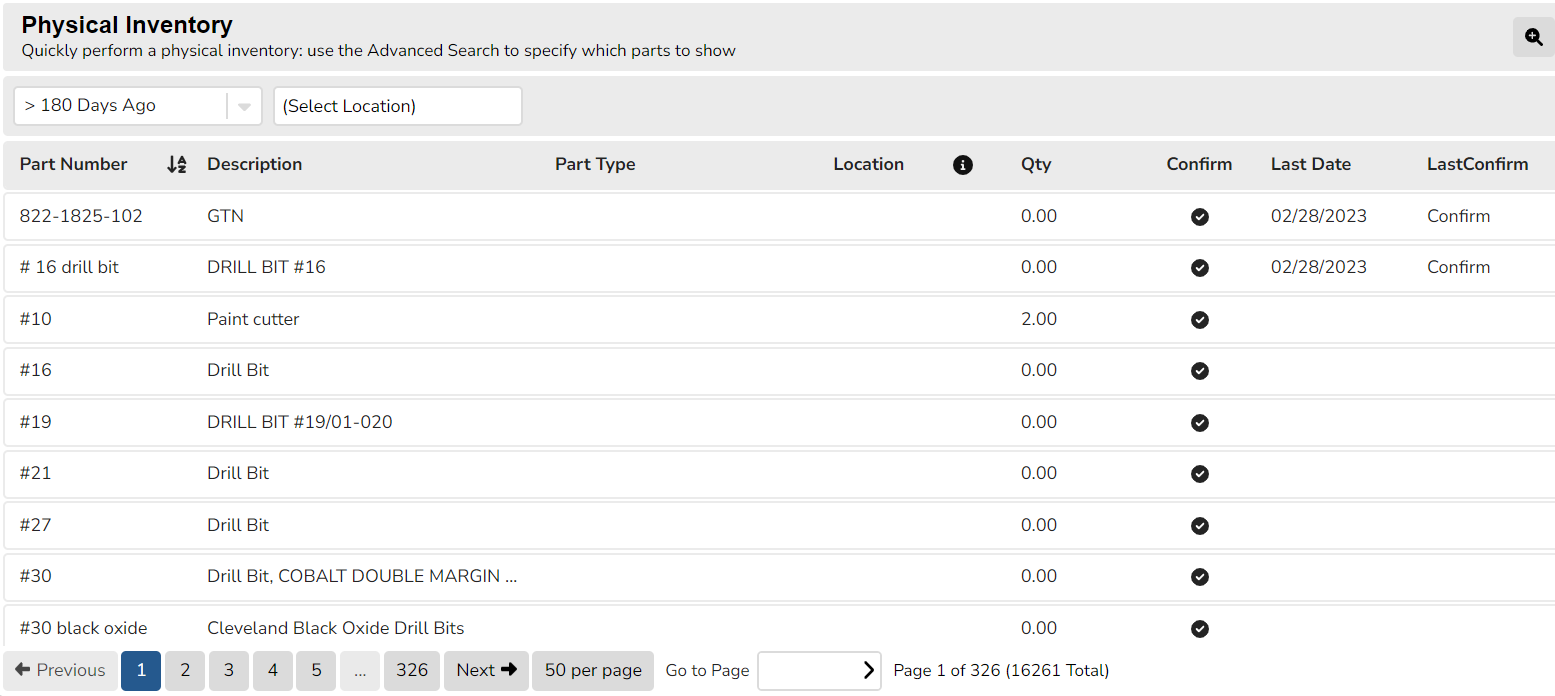Click confirm checkmark for 822-1825-102
Screen dimensions: 1555x696
tap(1200, 217)
